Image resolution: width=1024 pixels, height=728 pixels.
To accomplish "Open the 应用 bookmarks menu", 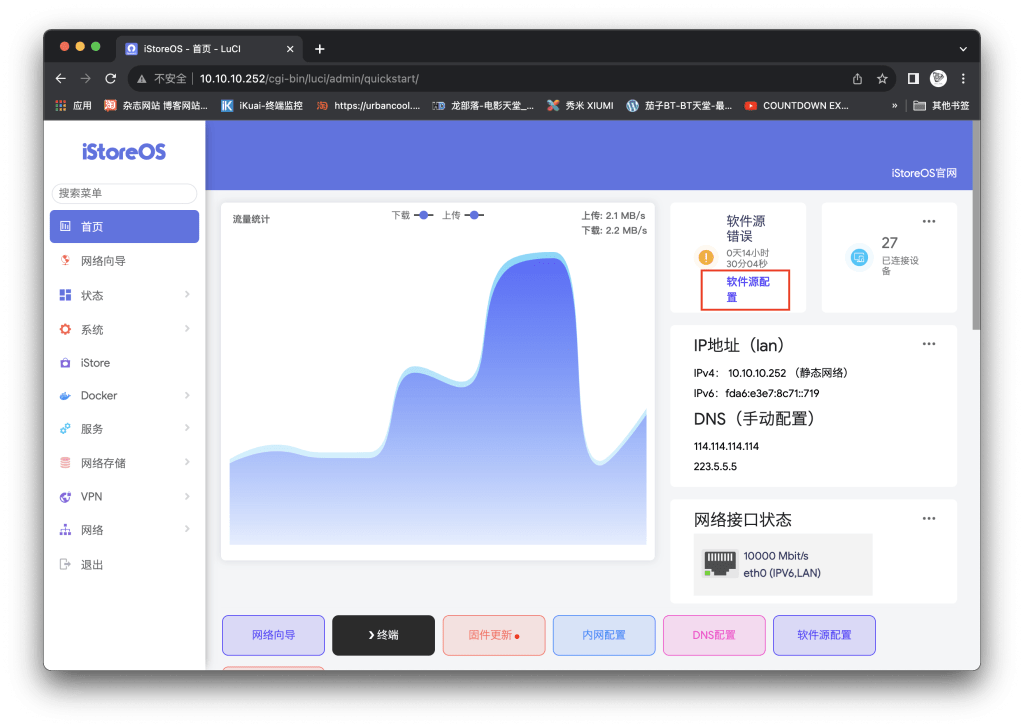I will click(x=70, y=105).
